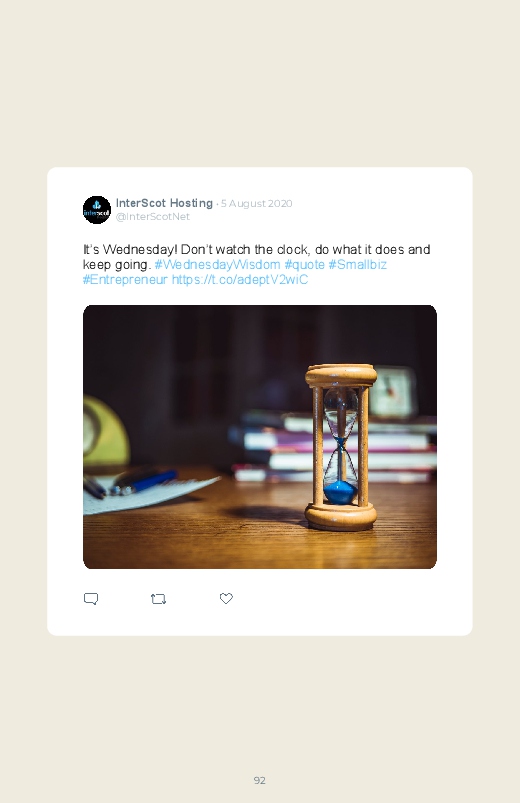Viewport: 520px width, 803px height.
Task: Like the tweet with the heart icon
Action: (226, 598)
